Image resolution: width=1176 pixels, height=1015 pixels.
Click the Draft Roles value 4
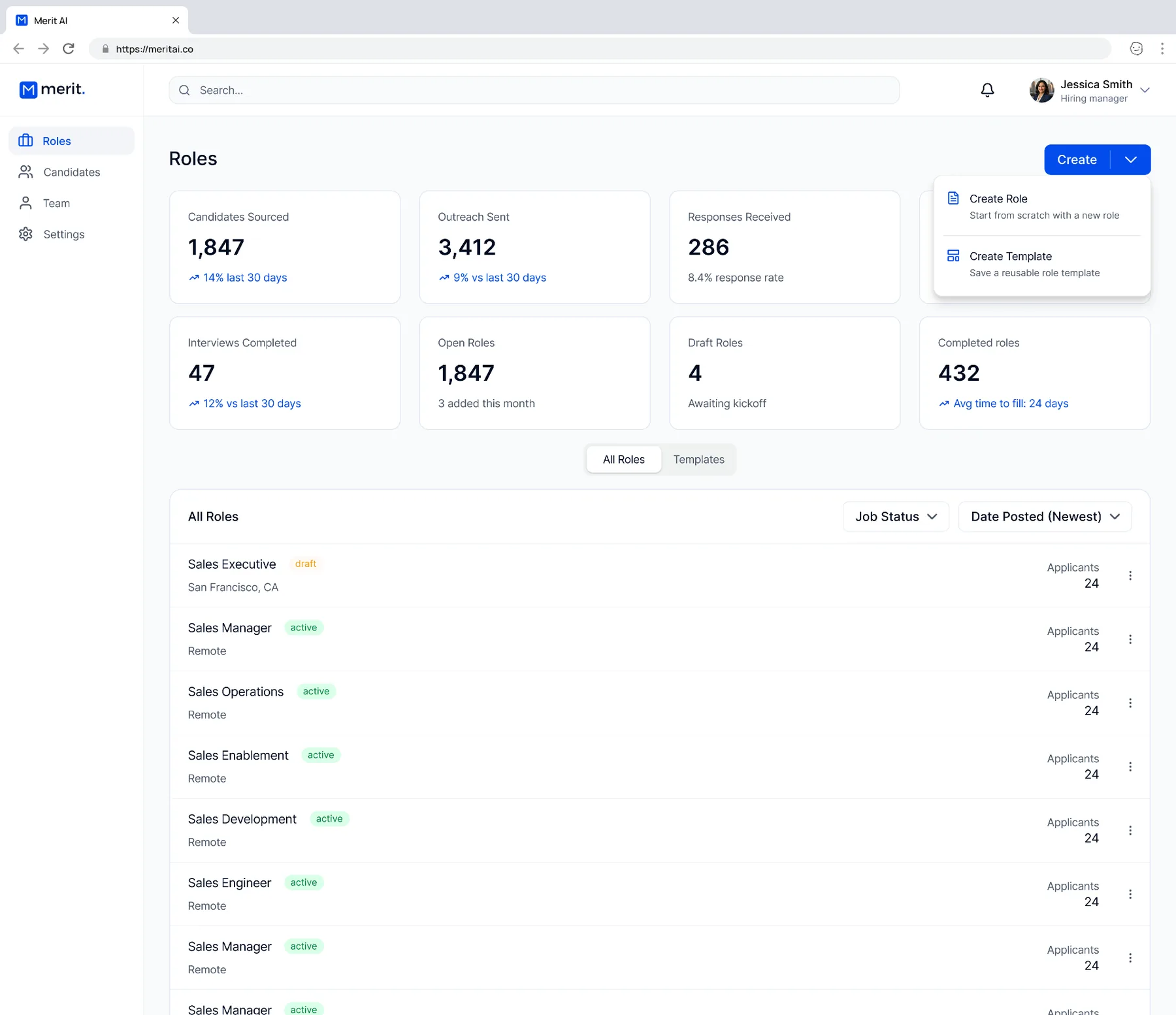pos(695,373)
